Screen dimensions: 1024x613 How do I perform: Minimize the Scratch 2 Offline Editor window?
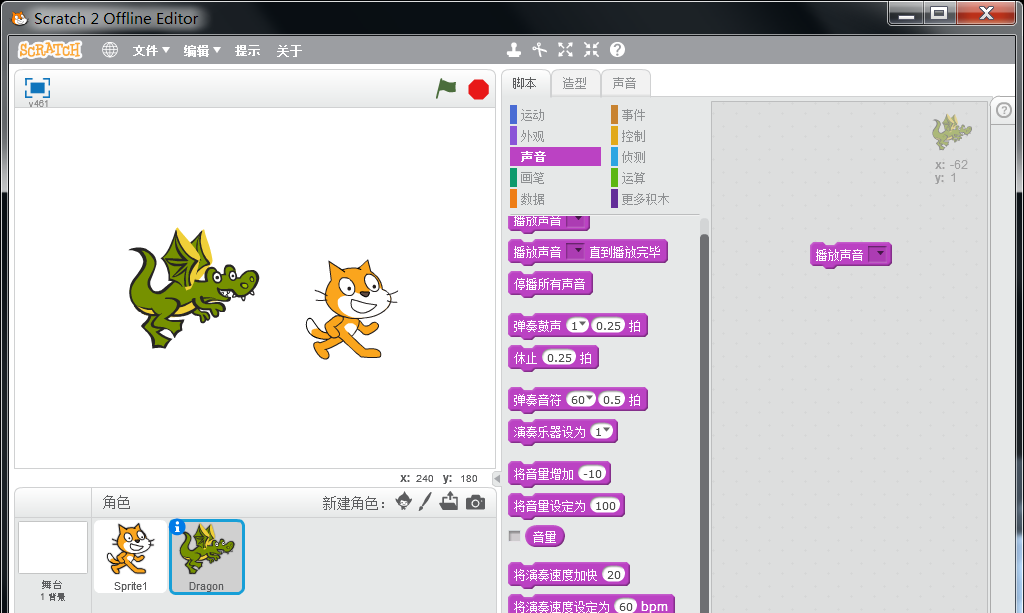[x=906, y=13]
